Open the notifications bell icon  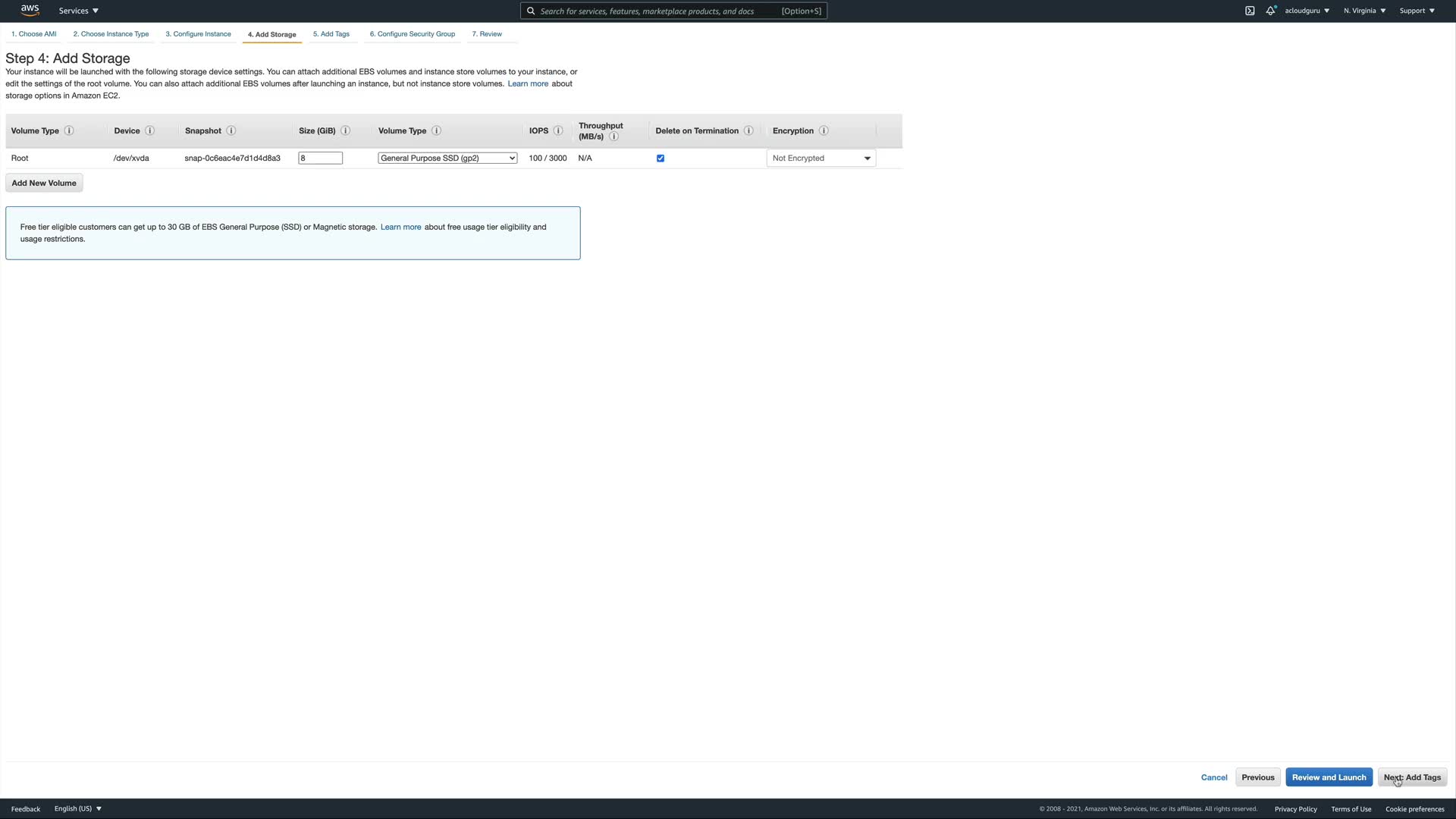[1270, 11]
